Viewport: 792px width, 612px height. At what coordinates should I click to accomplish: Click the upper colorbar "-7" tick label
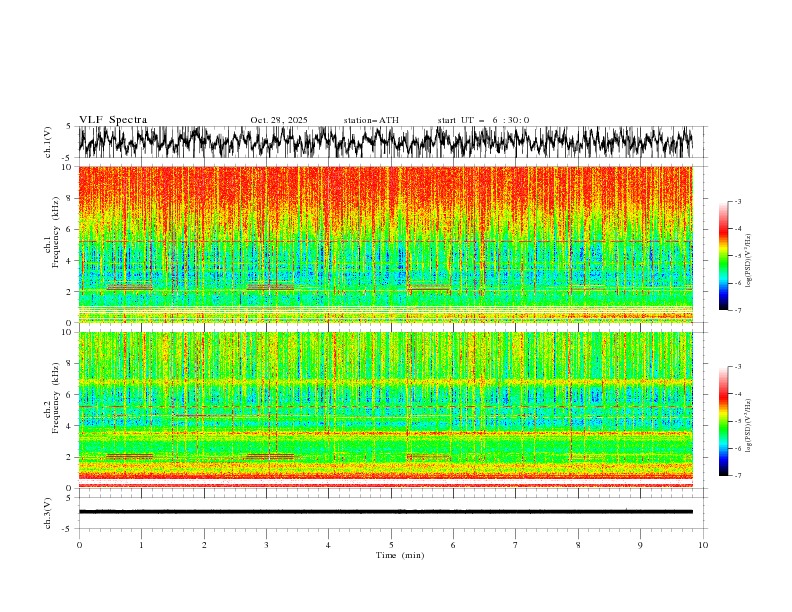point(737,310)
